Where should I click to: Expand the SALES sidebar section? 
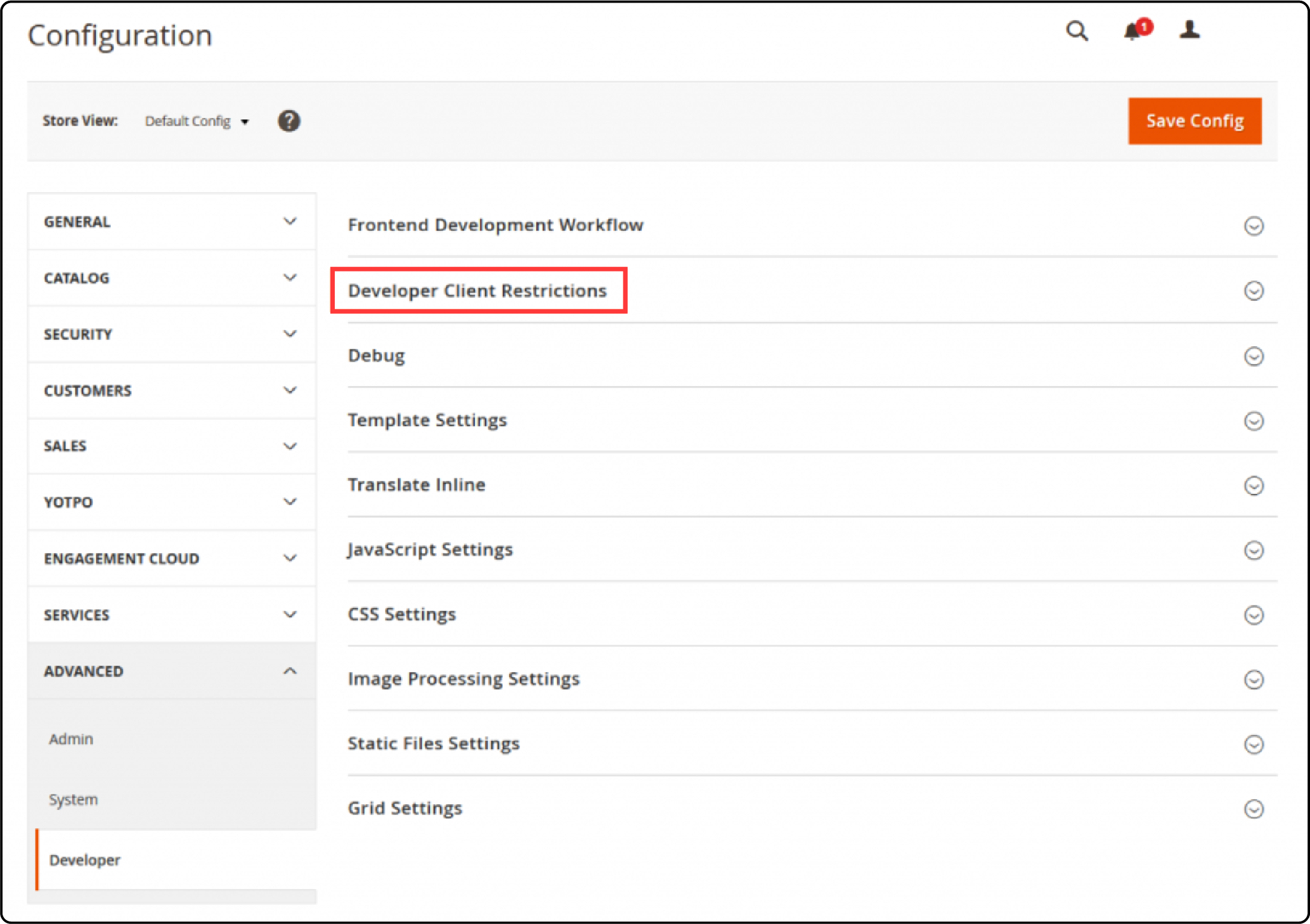(171, 446)
